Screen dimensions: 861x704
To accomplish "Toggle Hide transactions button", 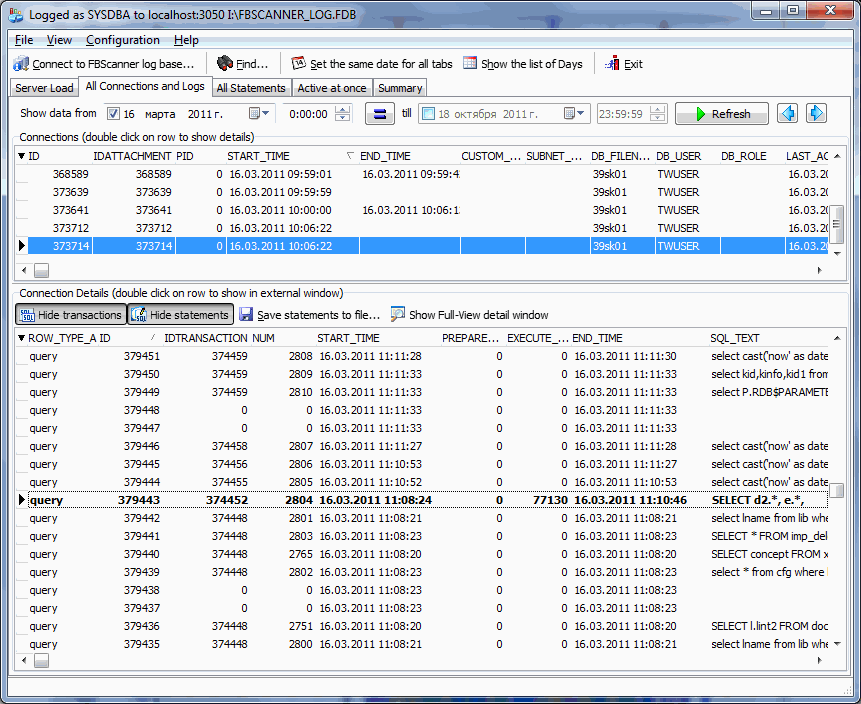I will coord(70,315).
